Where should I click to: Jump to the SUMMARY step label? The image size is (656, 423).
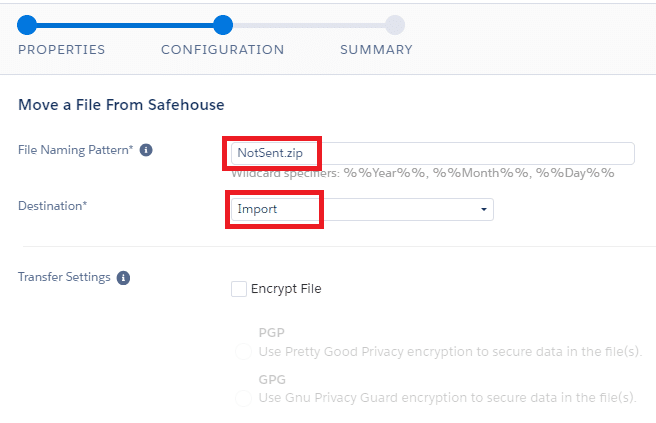(376, 50)
